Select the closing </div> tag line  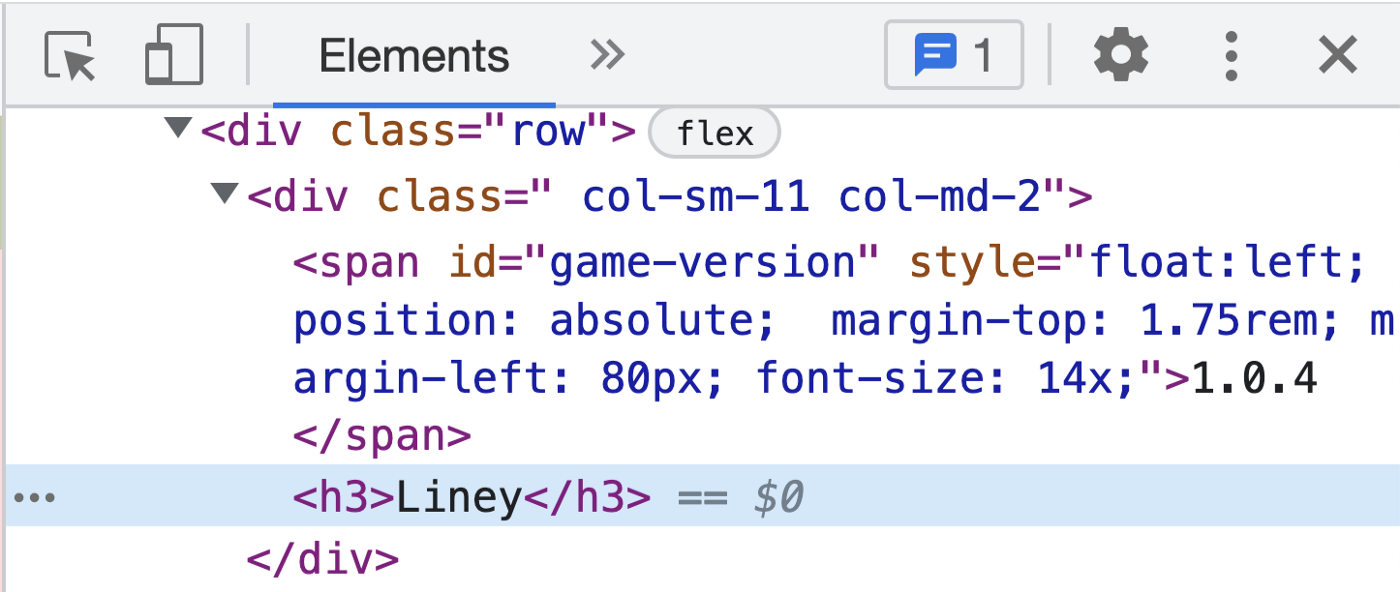coord(323,559)
